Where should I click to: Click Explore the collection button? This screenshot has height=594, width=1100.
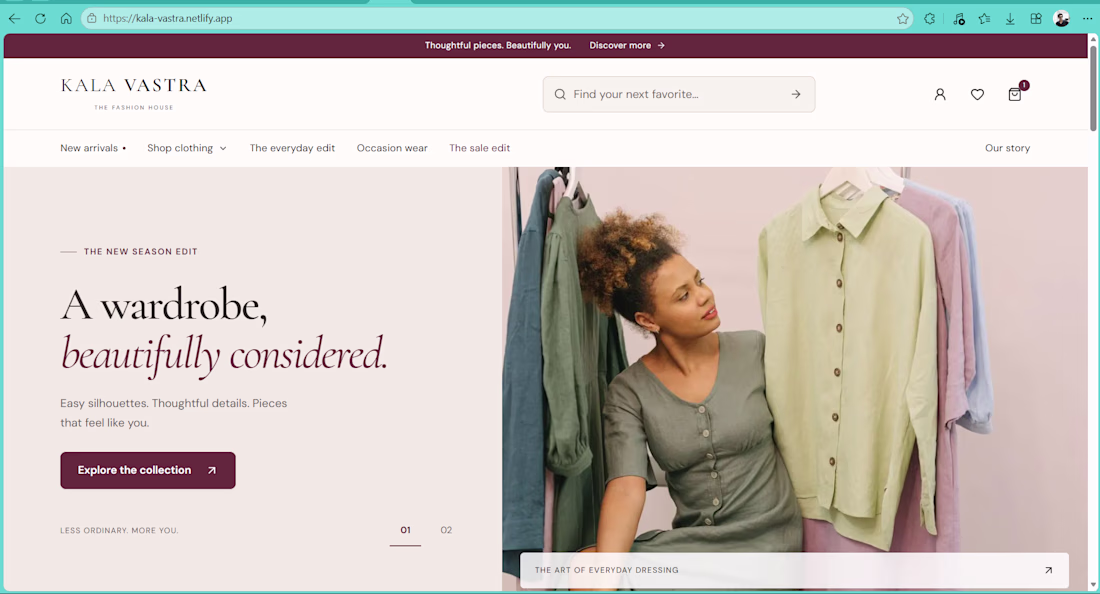[147, 470]
